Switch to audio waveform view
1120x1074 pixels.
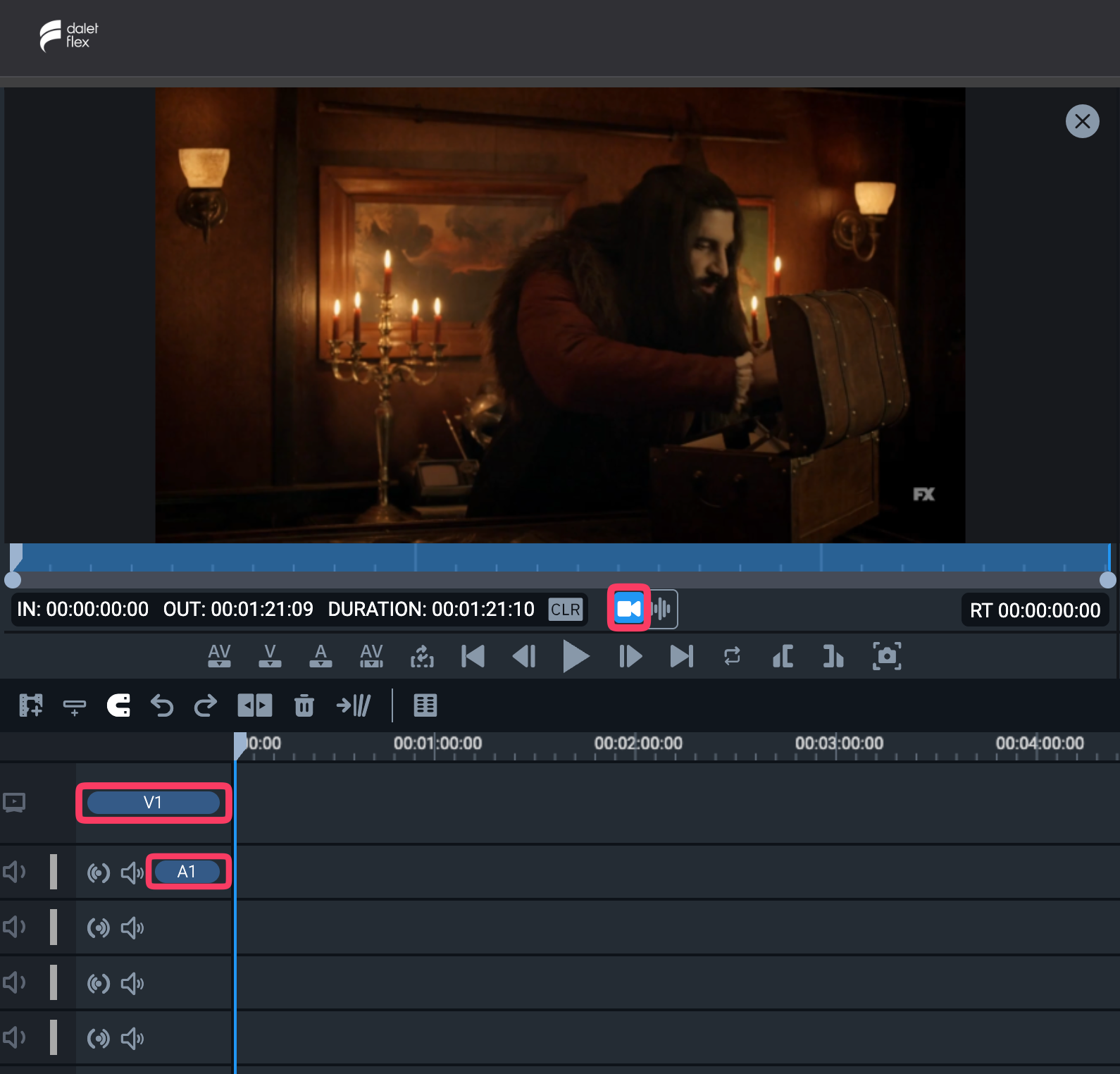point(662,609)
